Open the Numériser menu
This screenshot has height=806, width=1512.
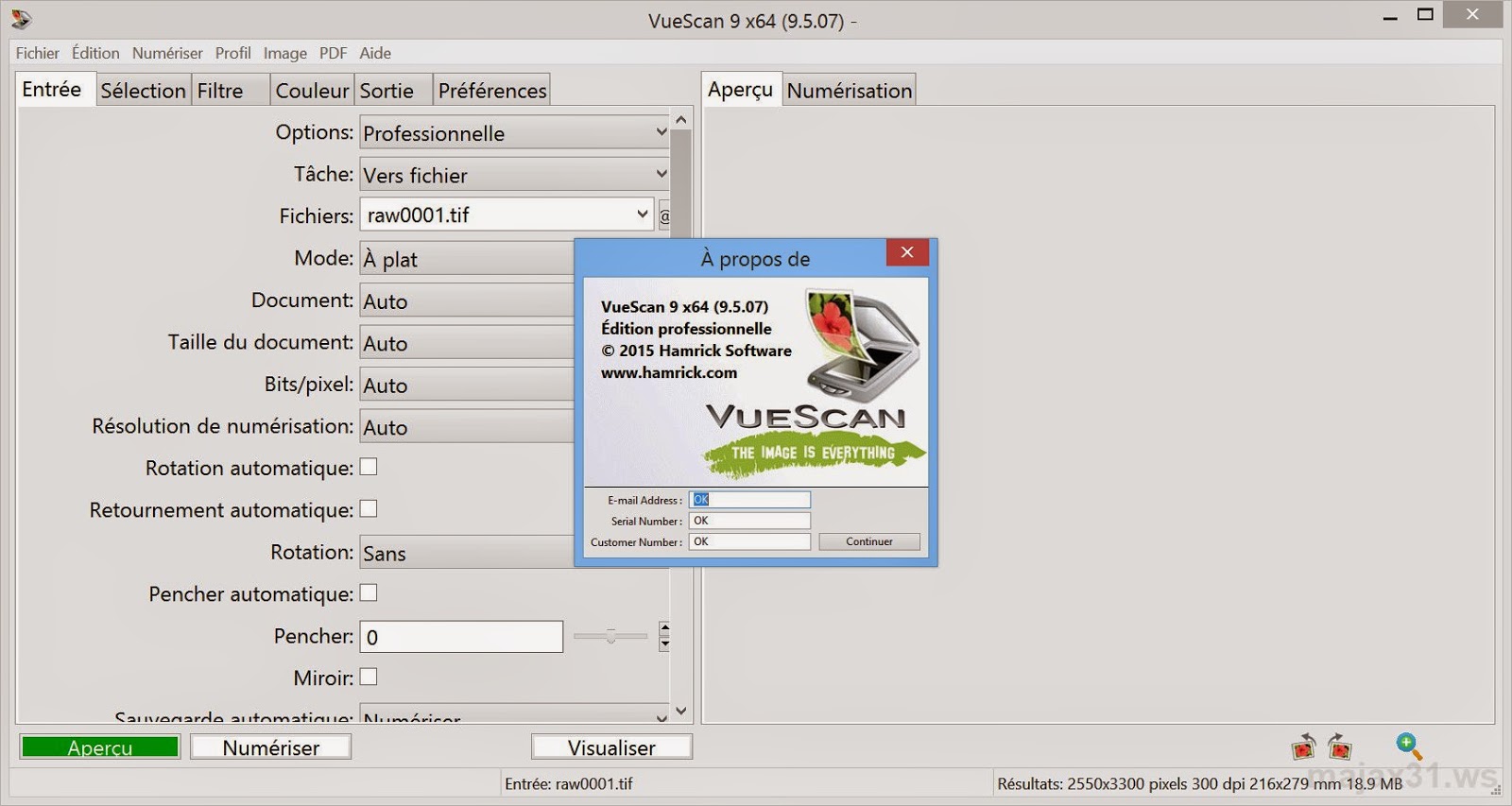coord(167,53)
